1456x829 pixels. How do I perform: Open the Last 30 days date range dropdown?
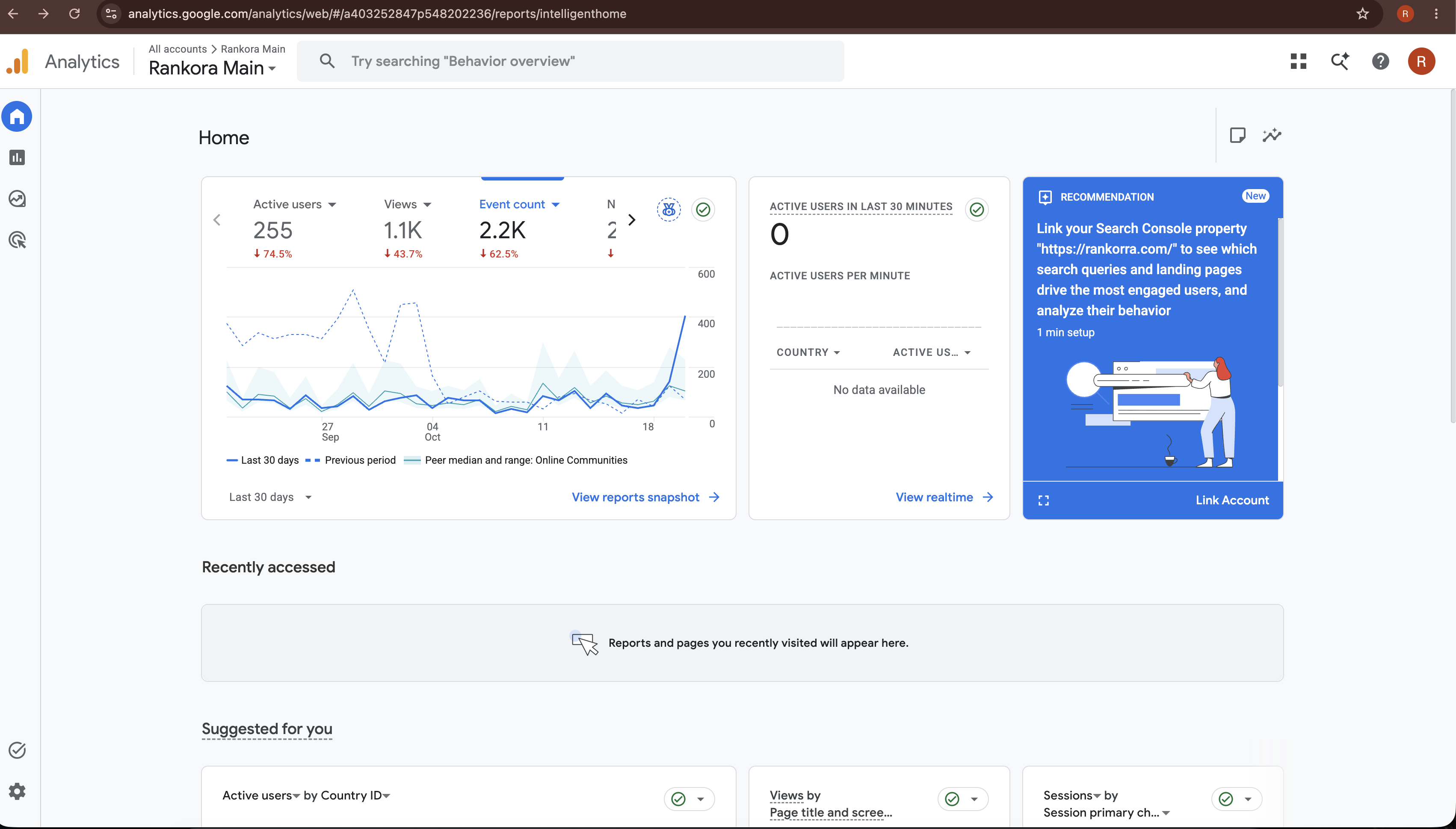coord(270,497)
